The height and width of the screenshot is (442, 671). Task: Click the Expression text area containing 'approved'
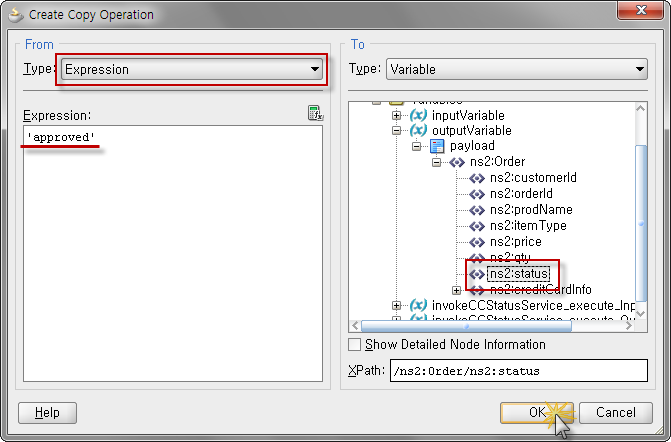pos(173,253)
